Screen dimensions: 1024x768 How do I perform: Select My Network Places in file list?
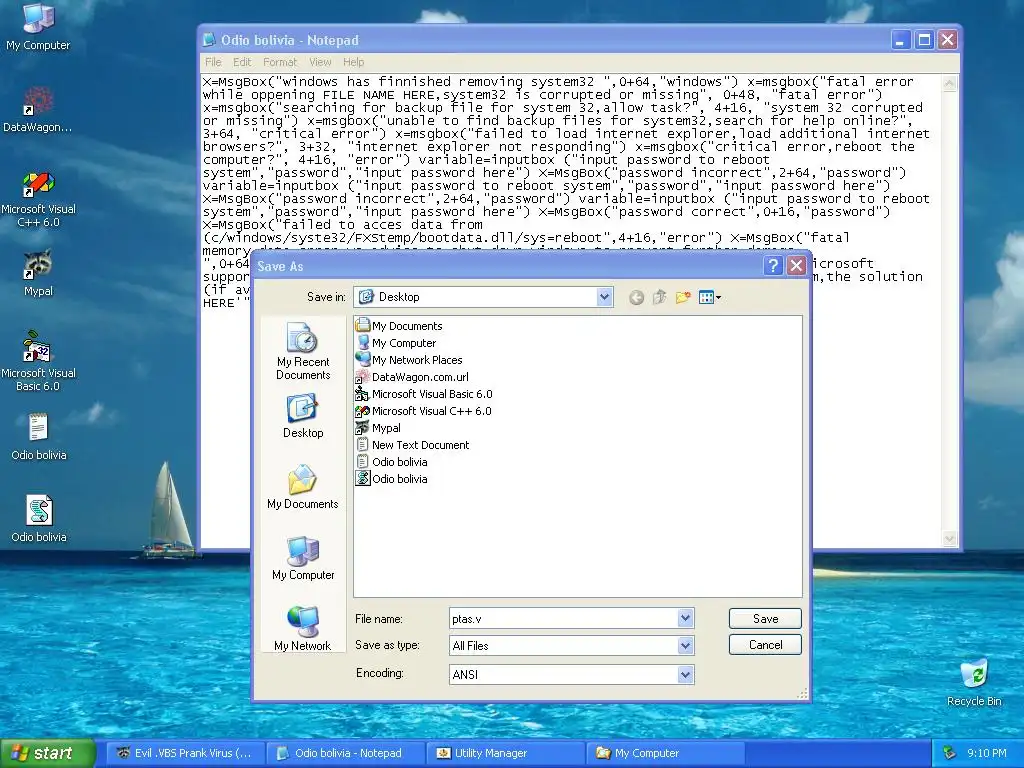click(409, 360)
